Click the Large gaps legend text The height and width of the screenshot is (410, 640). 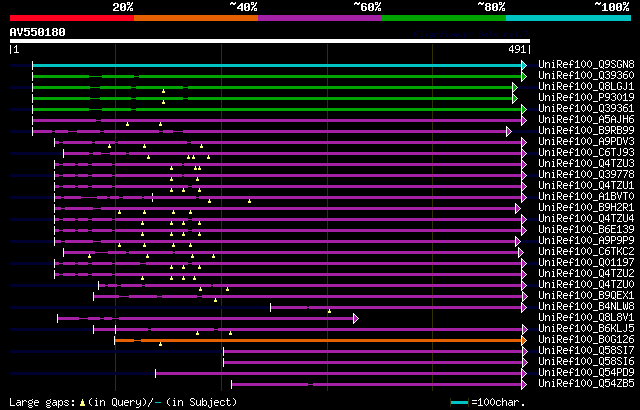[x=123, y=402]
